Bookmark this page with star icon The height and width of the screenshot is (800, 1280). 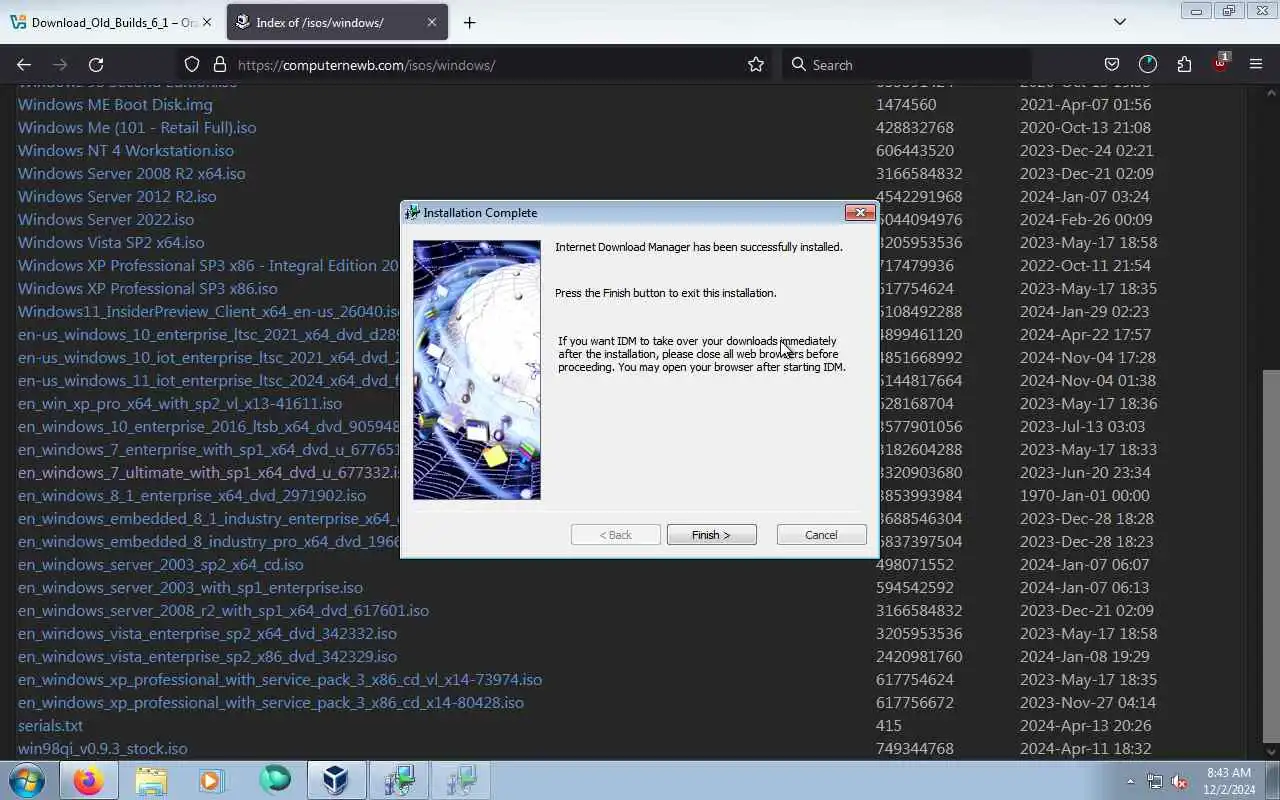coord(756,64)
